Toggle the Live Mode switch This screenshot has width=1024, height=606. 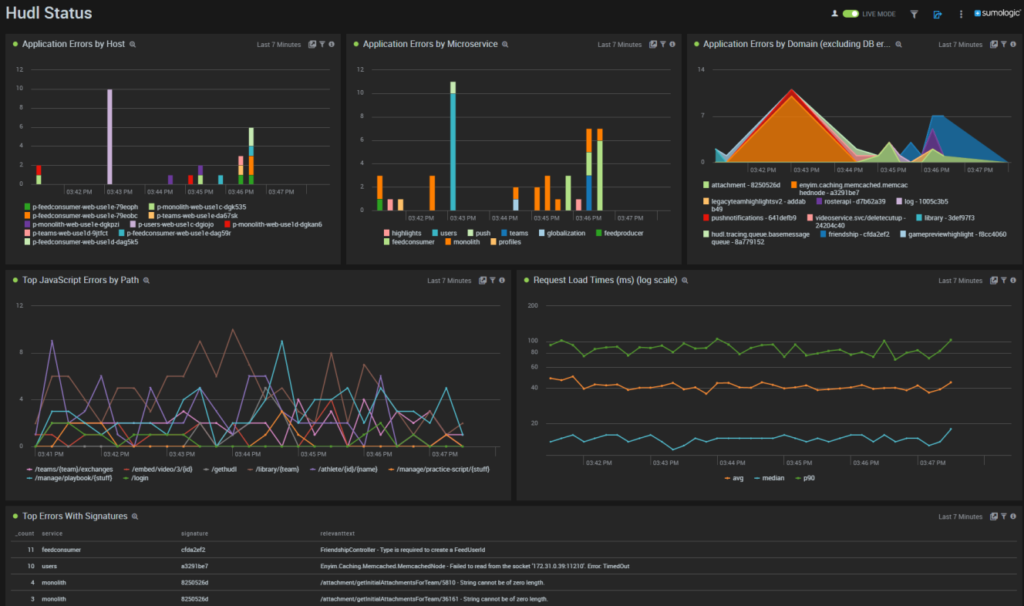click(x=850, y=14)
